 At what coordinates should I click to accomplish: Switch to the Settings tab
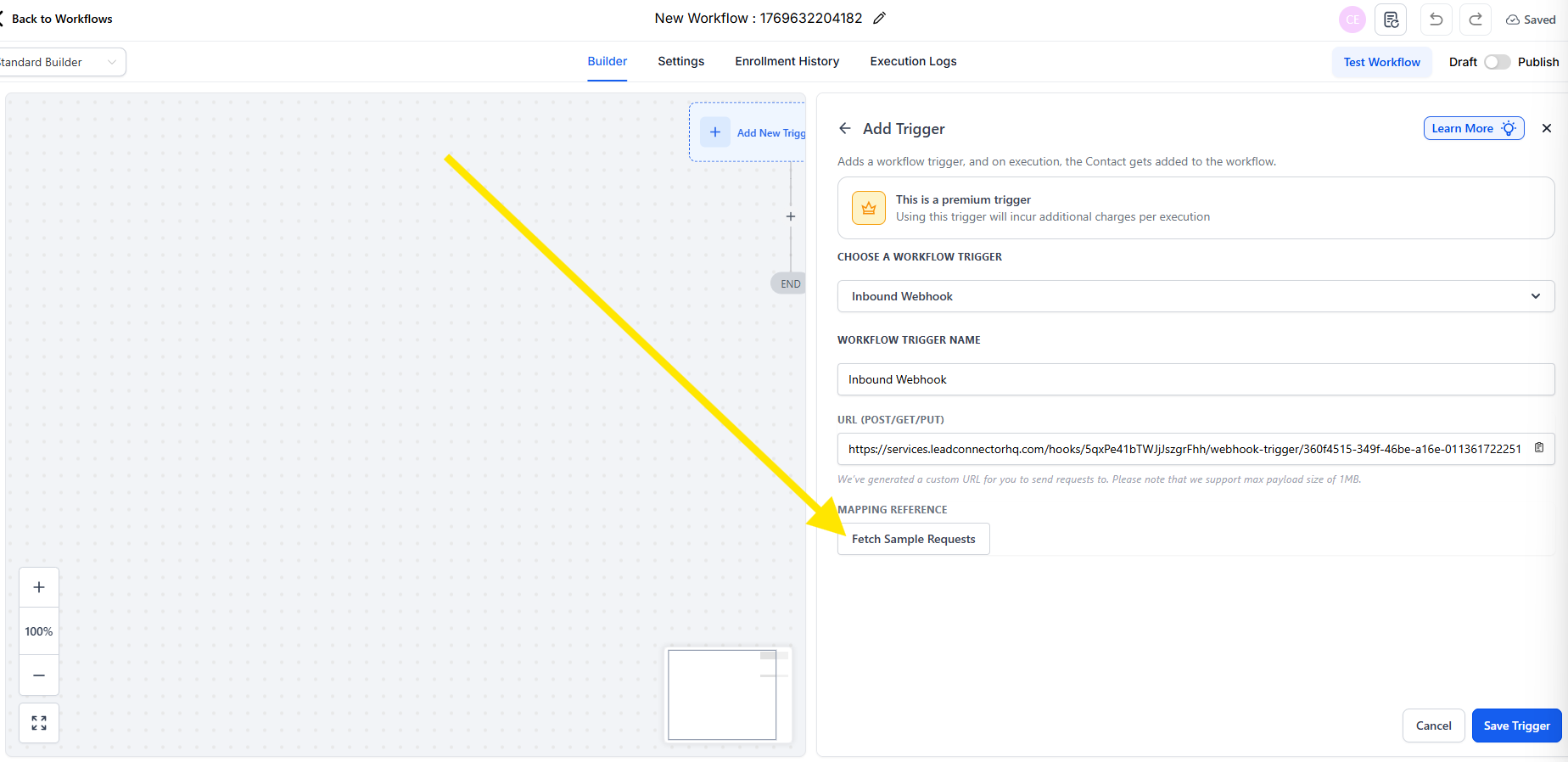680,61
